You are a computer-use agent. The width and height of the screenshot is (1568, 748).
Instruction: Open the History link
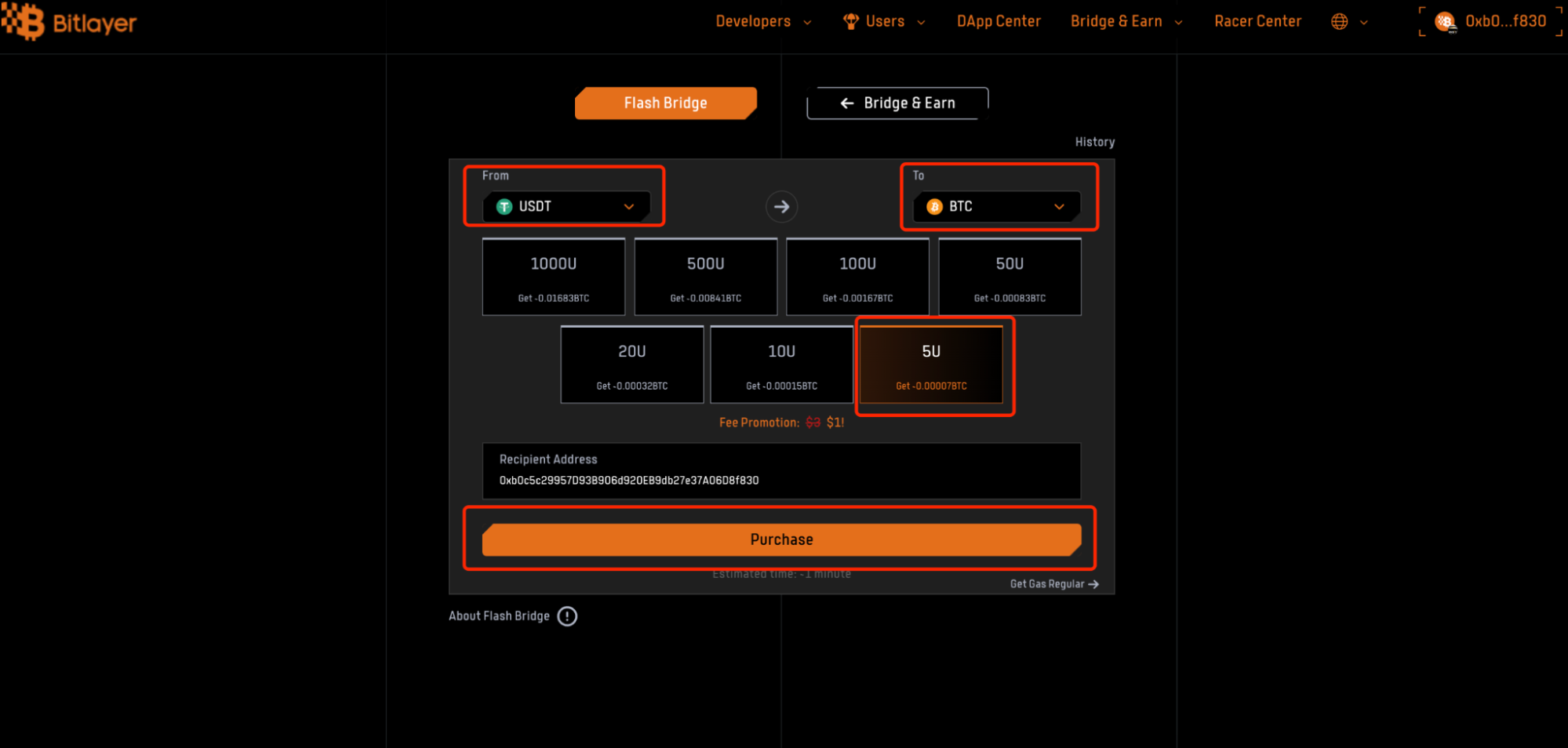coord(1094,142)
